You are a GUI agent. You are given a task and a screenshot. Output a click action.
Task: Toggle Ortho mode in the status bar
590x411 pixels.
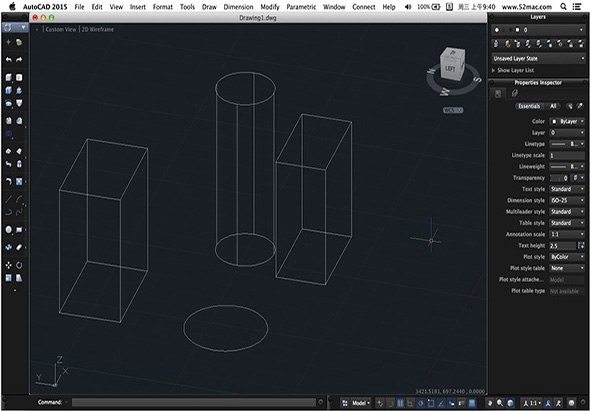[x=411, y=403]
